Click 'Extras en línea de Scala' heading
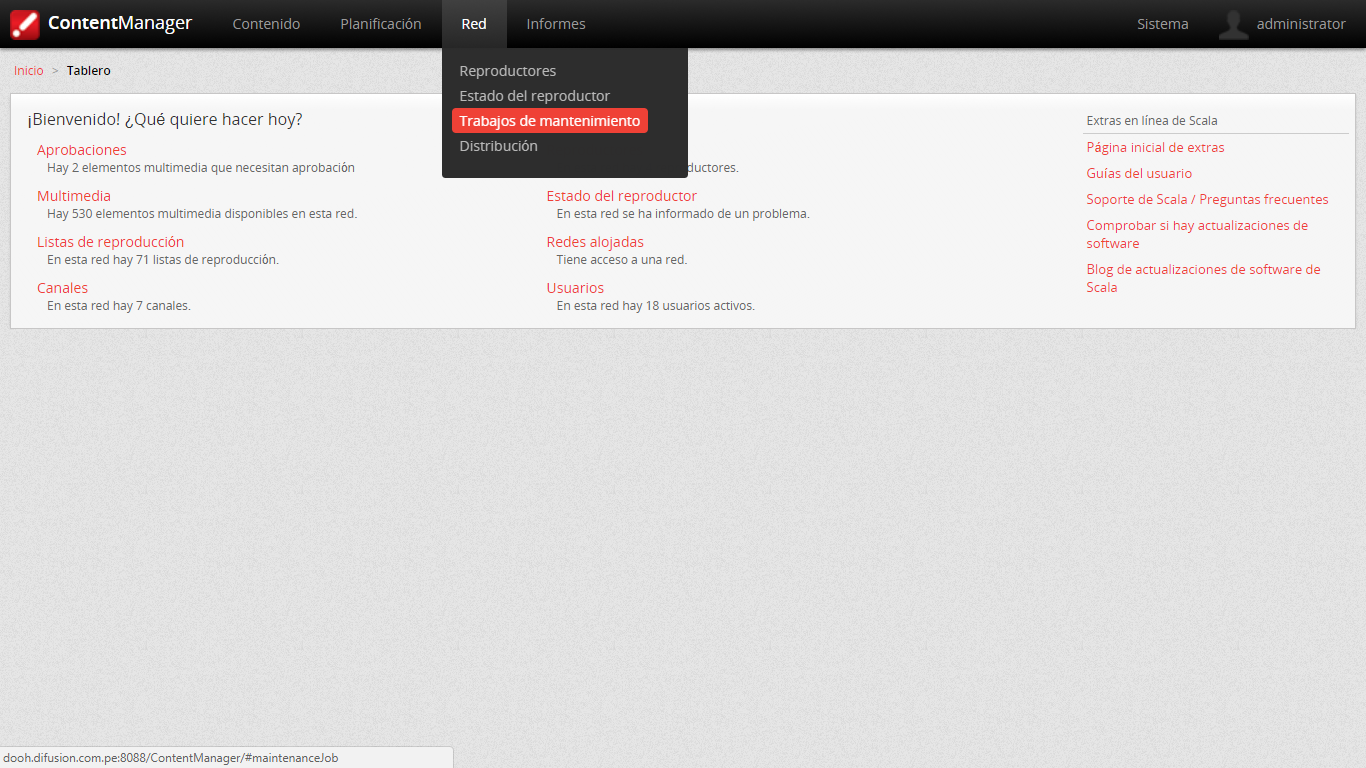Image resolution: width=1366 pixels, height=768 pixels. tap(1152, 121)
